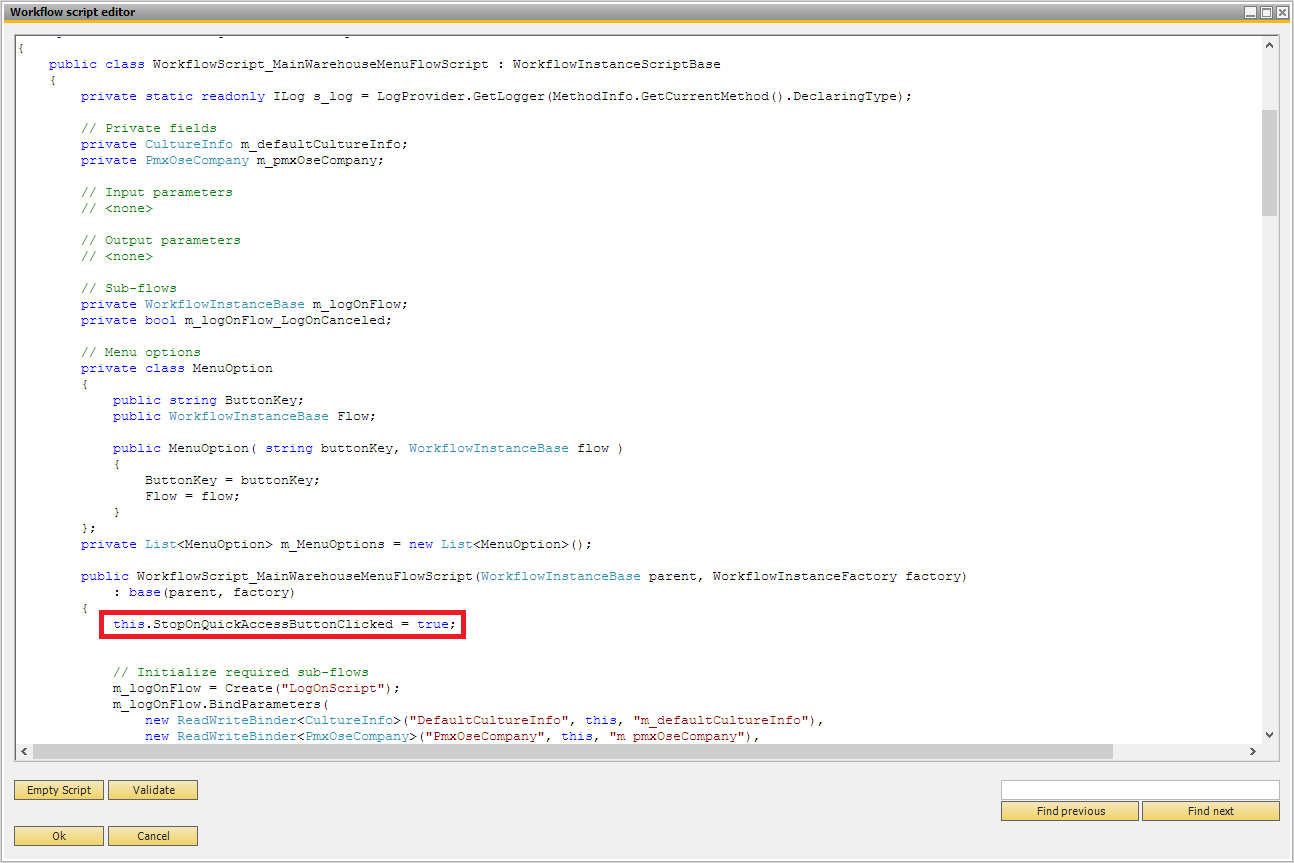The height and width of the screenshot is (863, 1294).
Task: Click the horizontal scrollbar left arrow
Action: pos(24,751)
